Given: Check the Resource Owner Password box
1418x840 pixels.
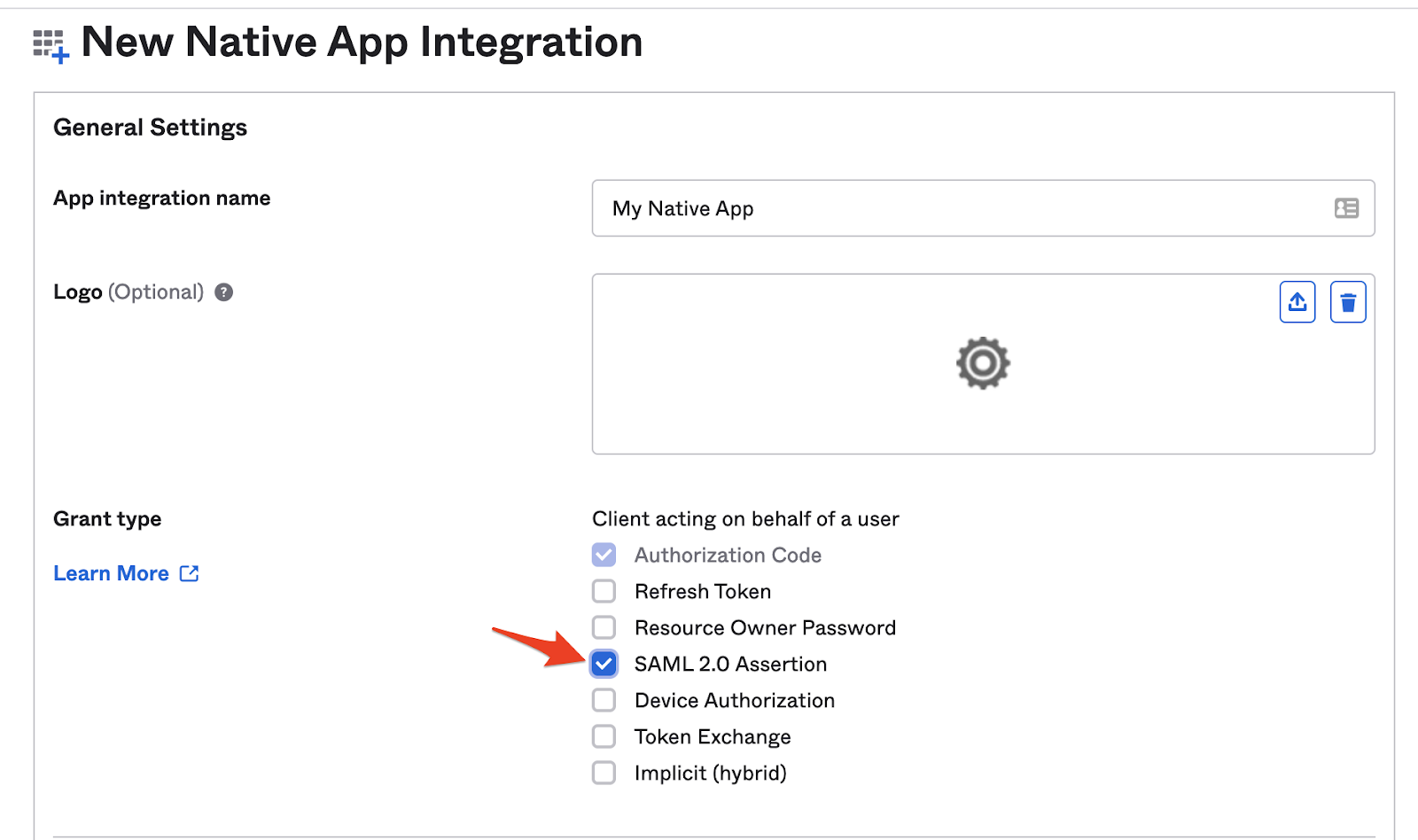Looking at the screenshot, I should [x=604, y=627].
